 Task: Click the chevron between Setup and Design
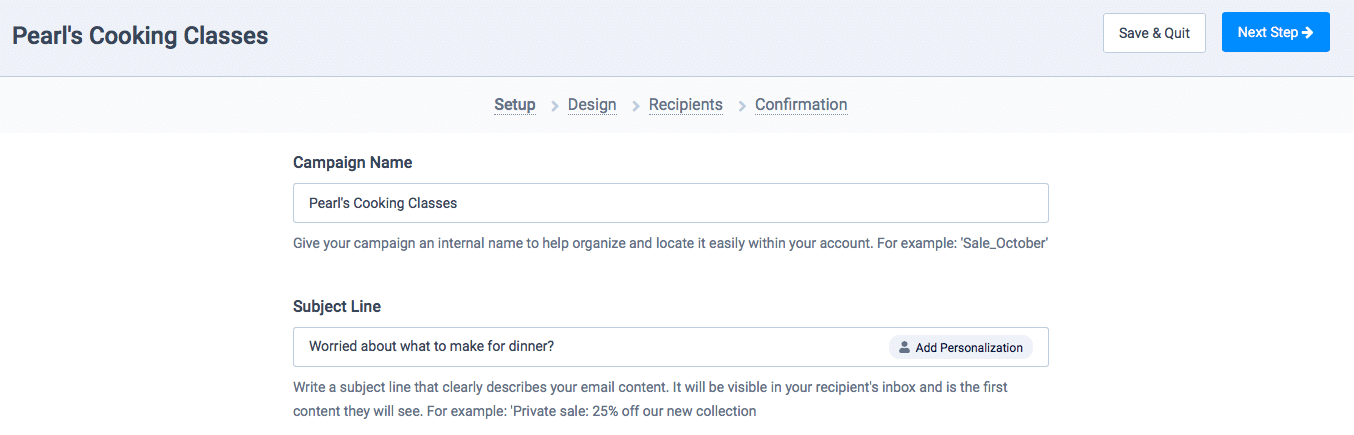[554, 106]
